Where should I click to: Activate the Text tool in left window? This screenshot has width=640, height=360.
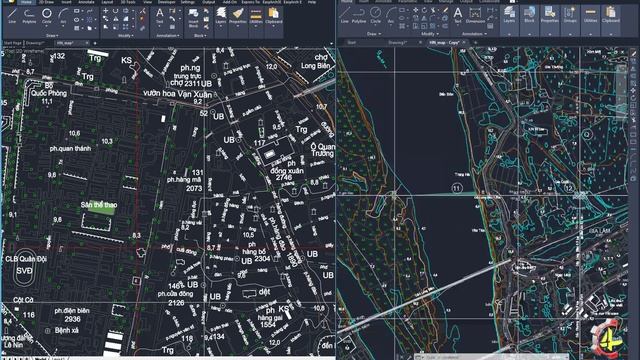(x=160, y=16)
